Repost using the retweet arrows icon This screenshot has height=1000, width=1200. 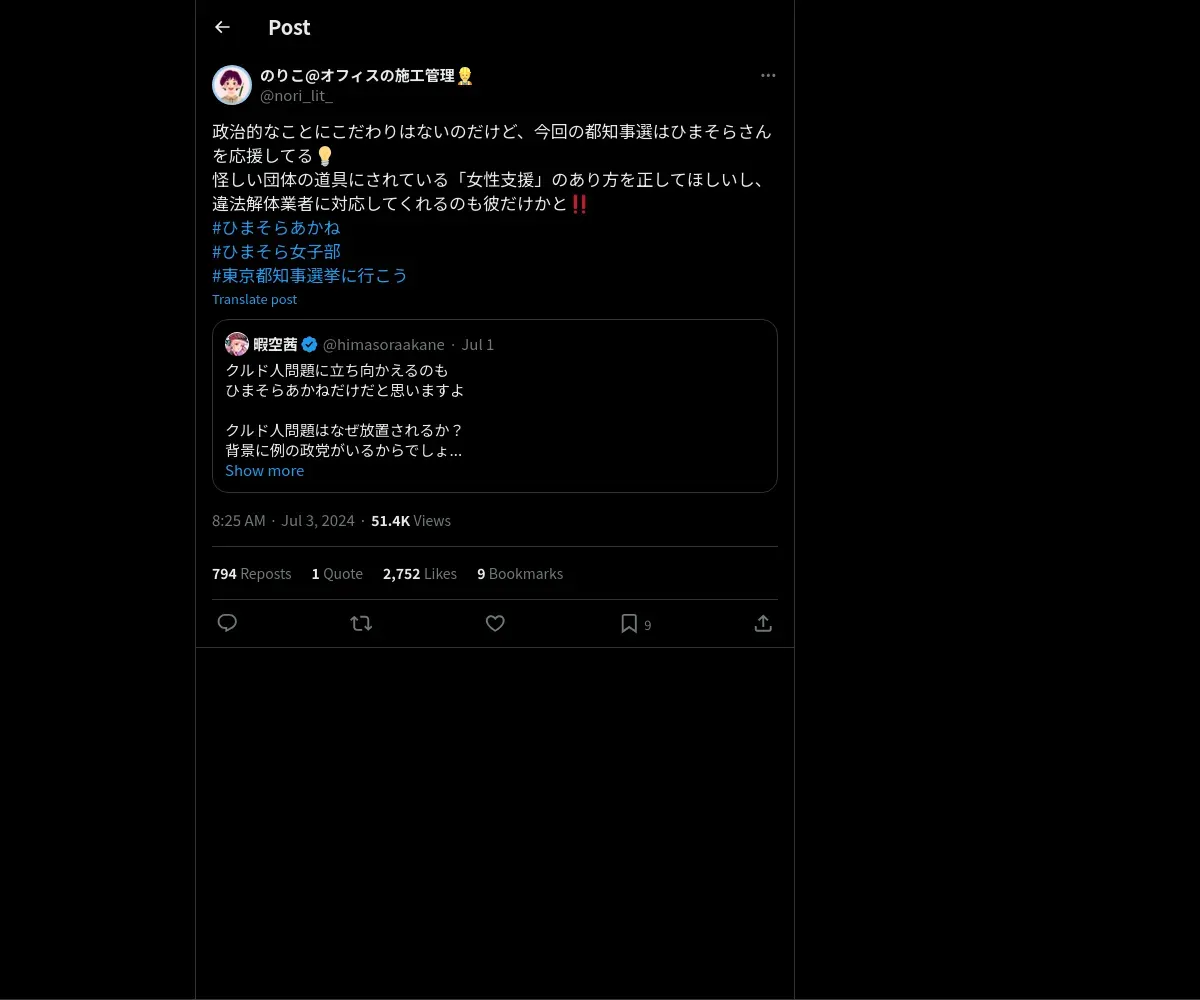(x=361, y=623)
